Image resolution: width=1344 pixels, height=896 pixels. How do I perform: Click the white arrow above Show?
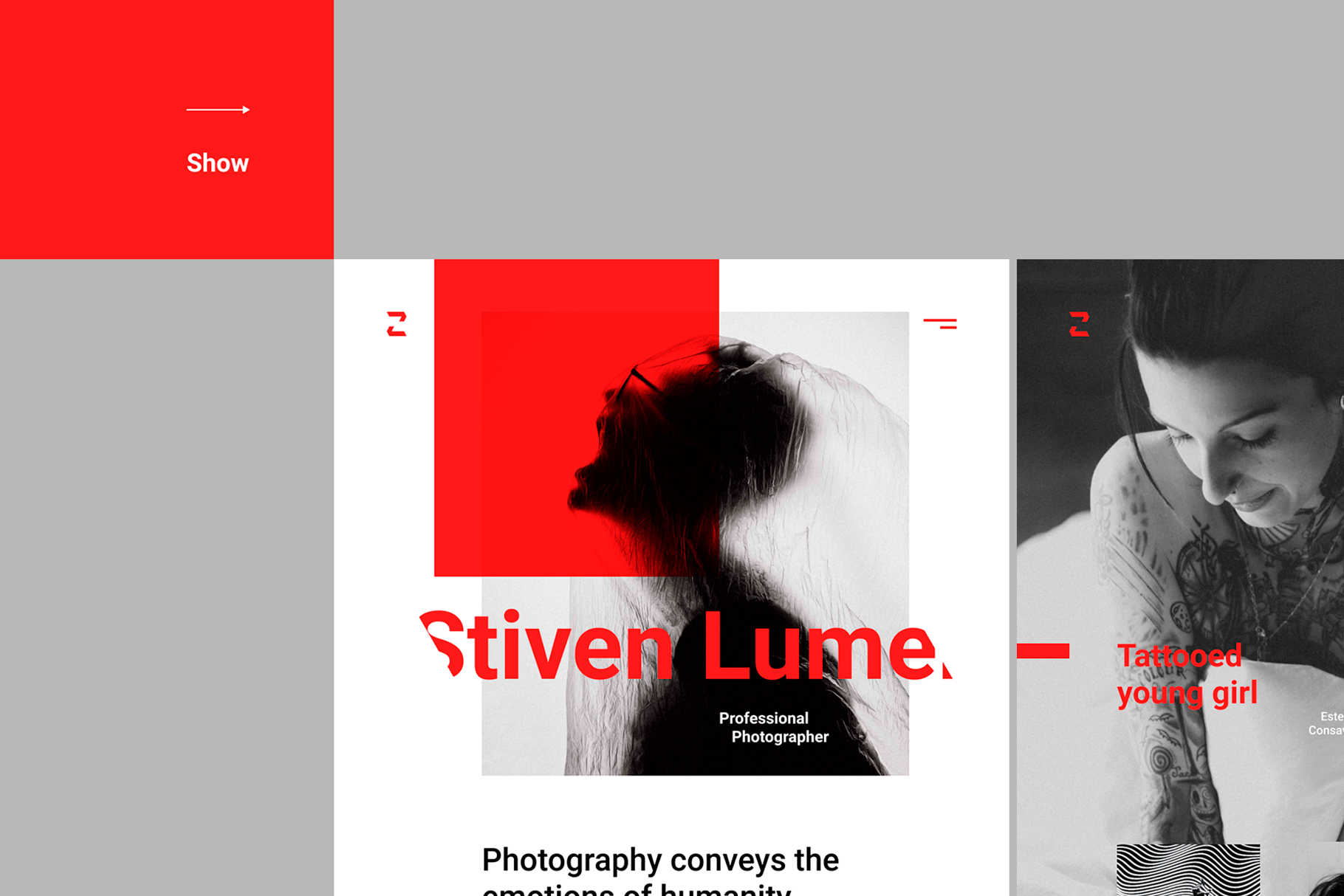[x=218, y=109]
